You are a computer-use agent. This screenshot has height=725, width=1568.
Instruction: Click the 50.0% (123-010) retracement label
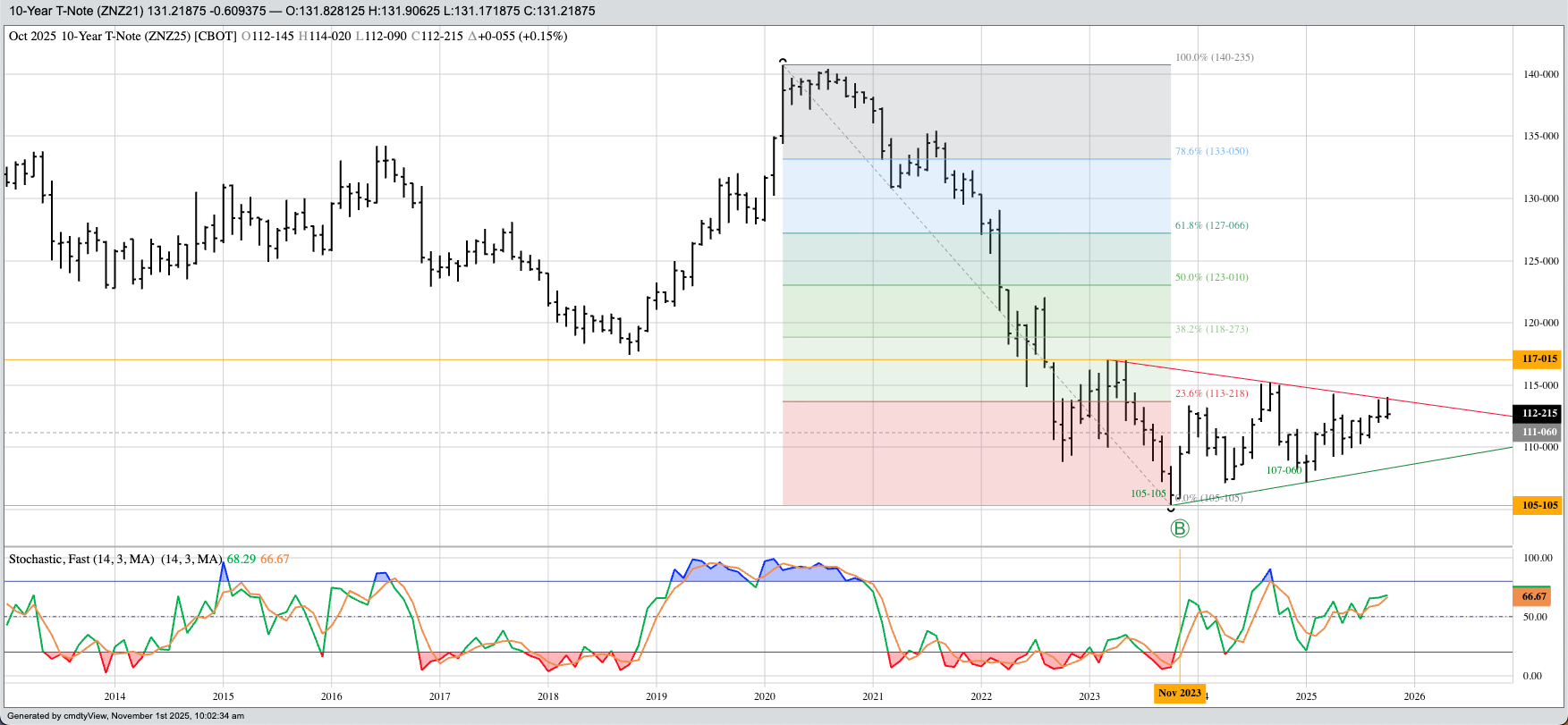pos(1211,277)
